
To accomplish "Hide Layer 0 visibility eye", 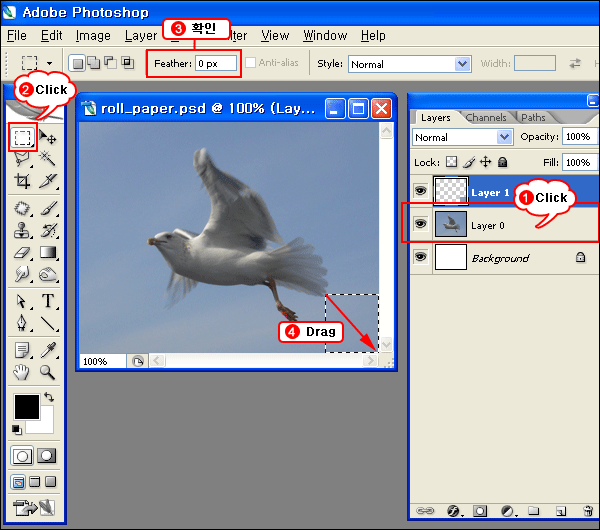I will point(421,223).
